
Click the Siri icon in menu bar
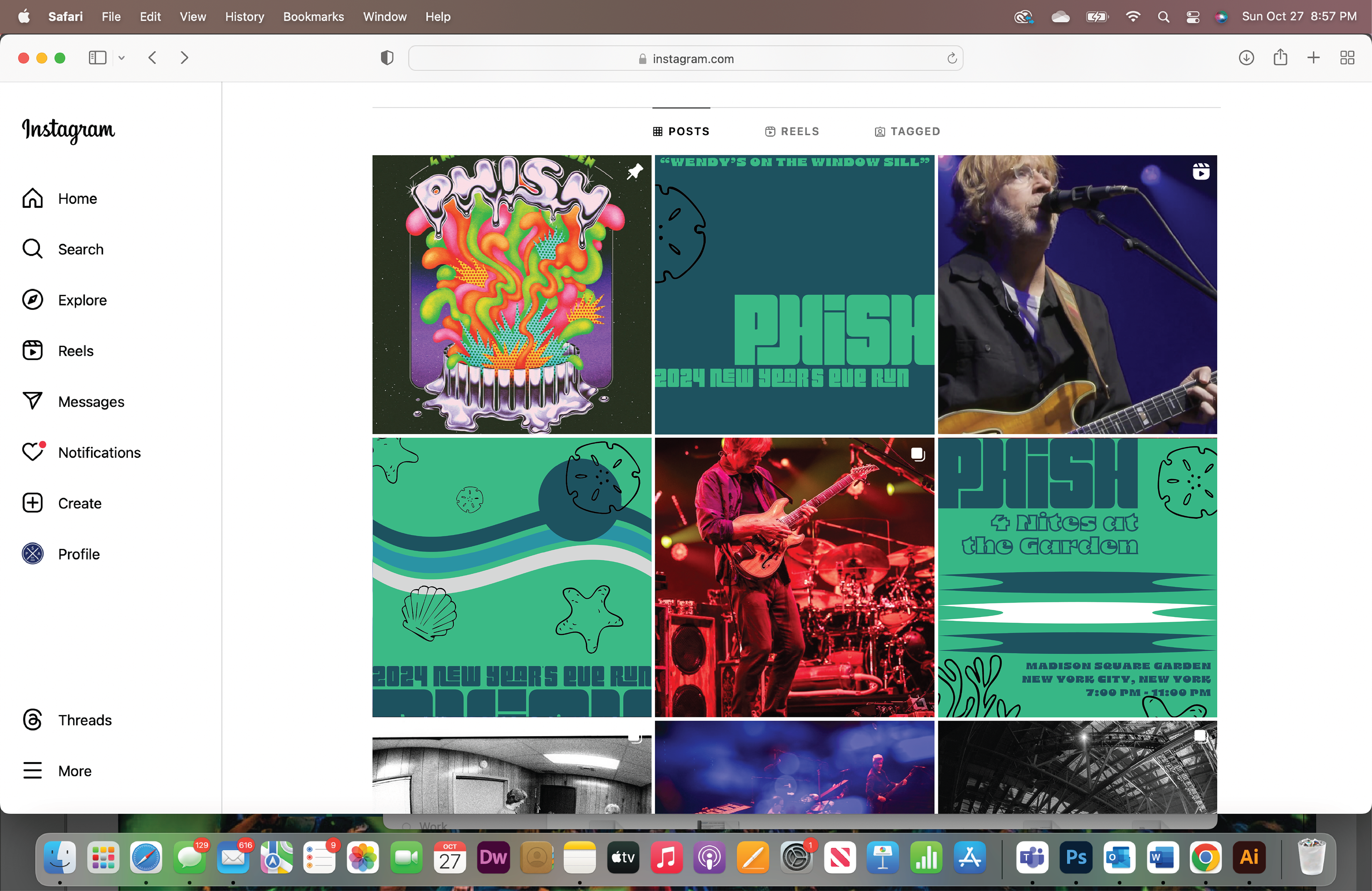[x=1221, y=17]
